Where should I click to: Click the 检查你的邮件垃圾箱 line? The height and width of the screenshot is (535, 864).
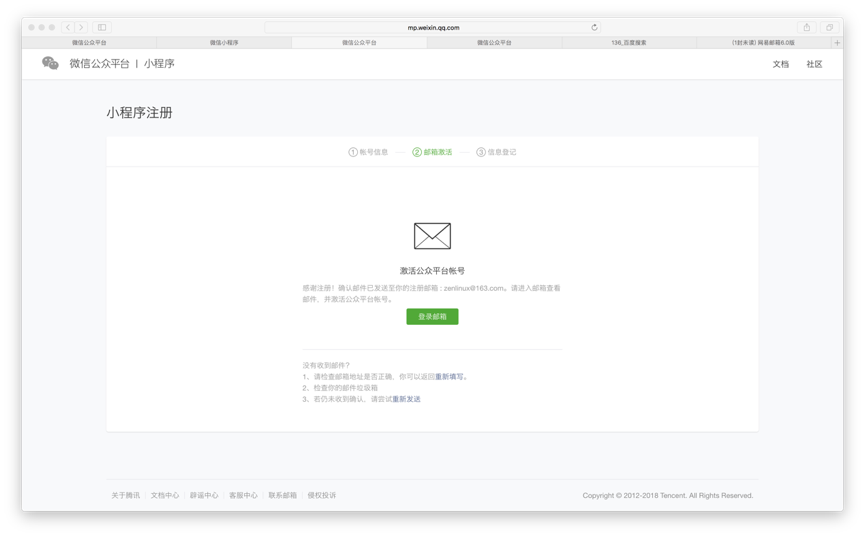pos(340,388)
